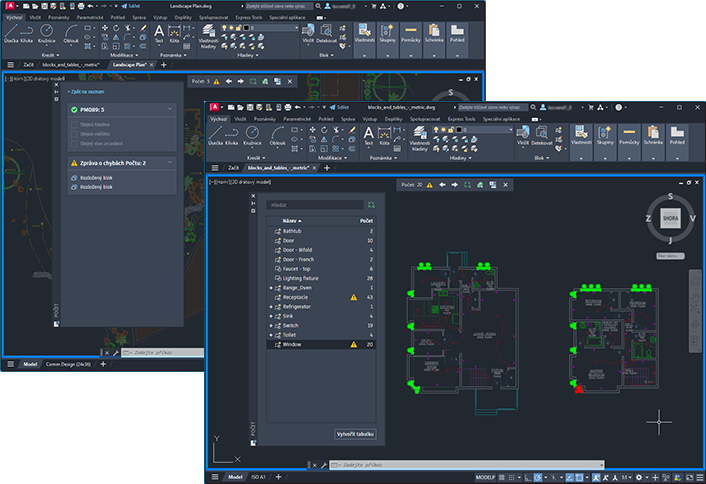Click the Text tool in front window
The image size is (706, 484).
pos(368,136)
